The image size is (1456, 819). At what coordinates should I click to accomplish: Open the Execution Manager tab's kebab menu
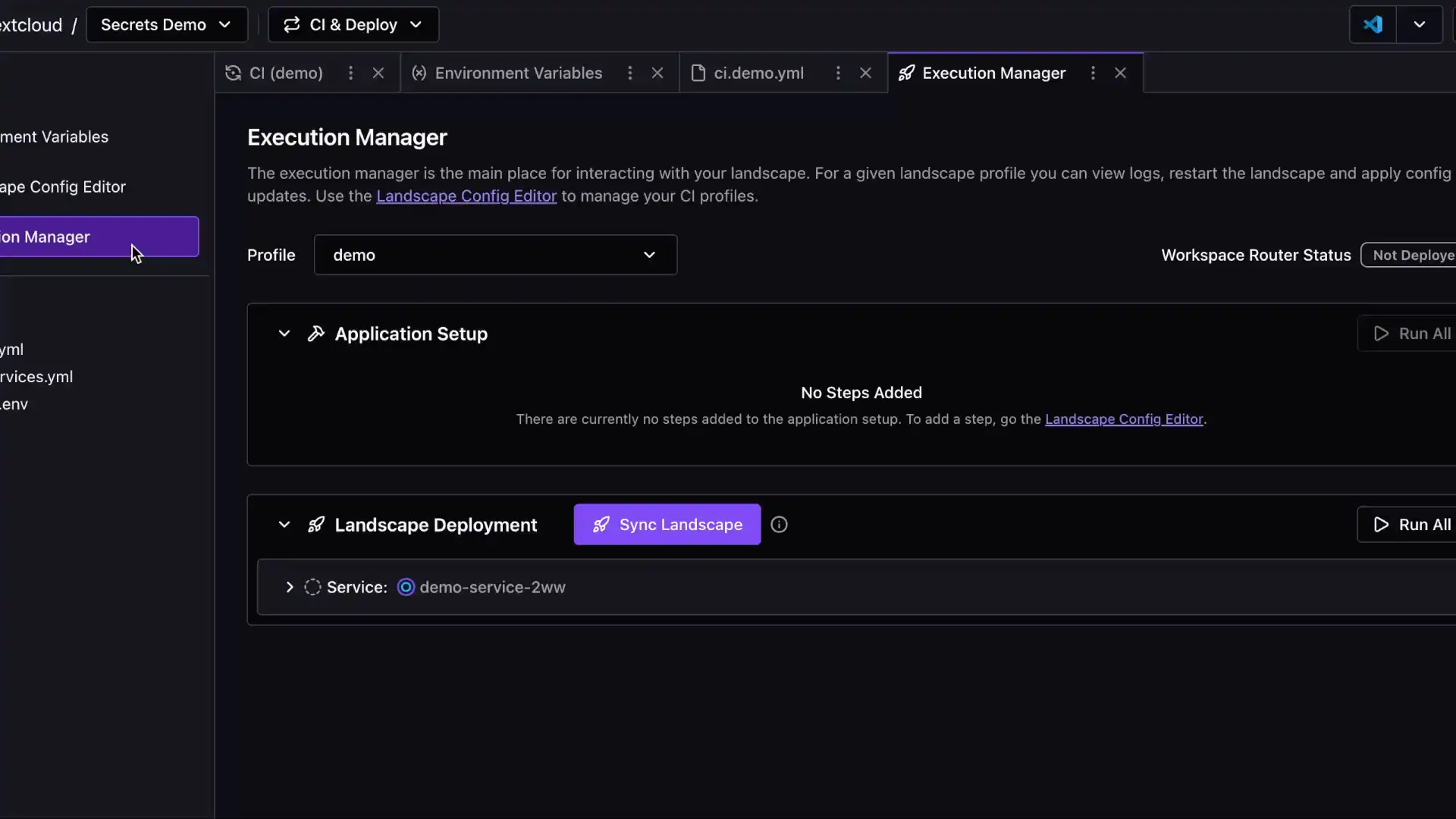pyautogui.click(x=1092, y=73)
